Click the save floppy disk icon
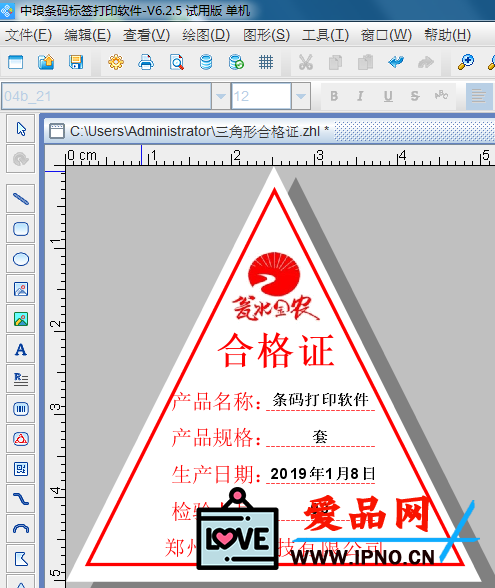The height and width of the screenshot is (588, 495). tap(76, 62)
